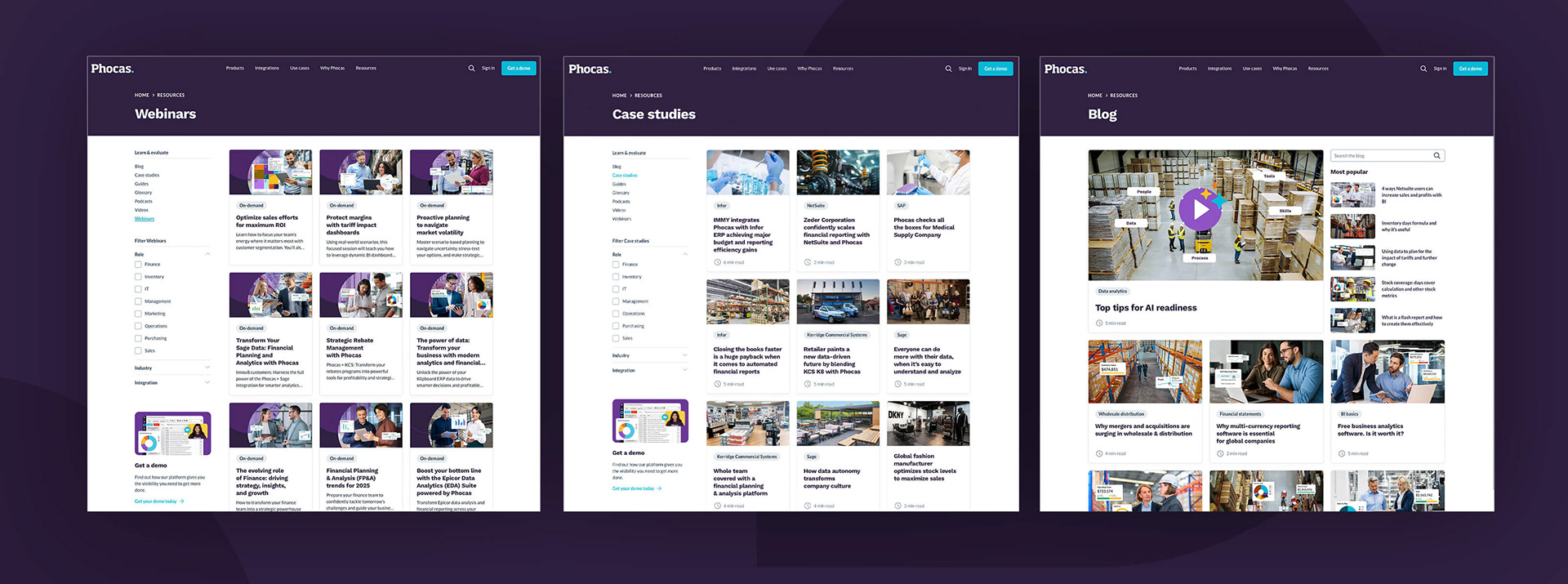Click clock icon on Medical Supply Company card

tap(898, 262)
